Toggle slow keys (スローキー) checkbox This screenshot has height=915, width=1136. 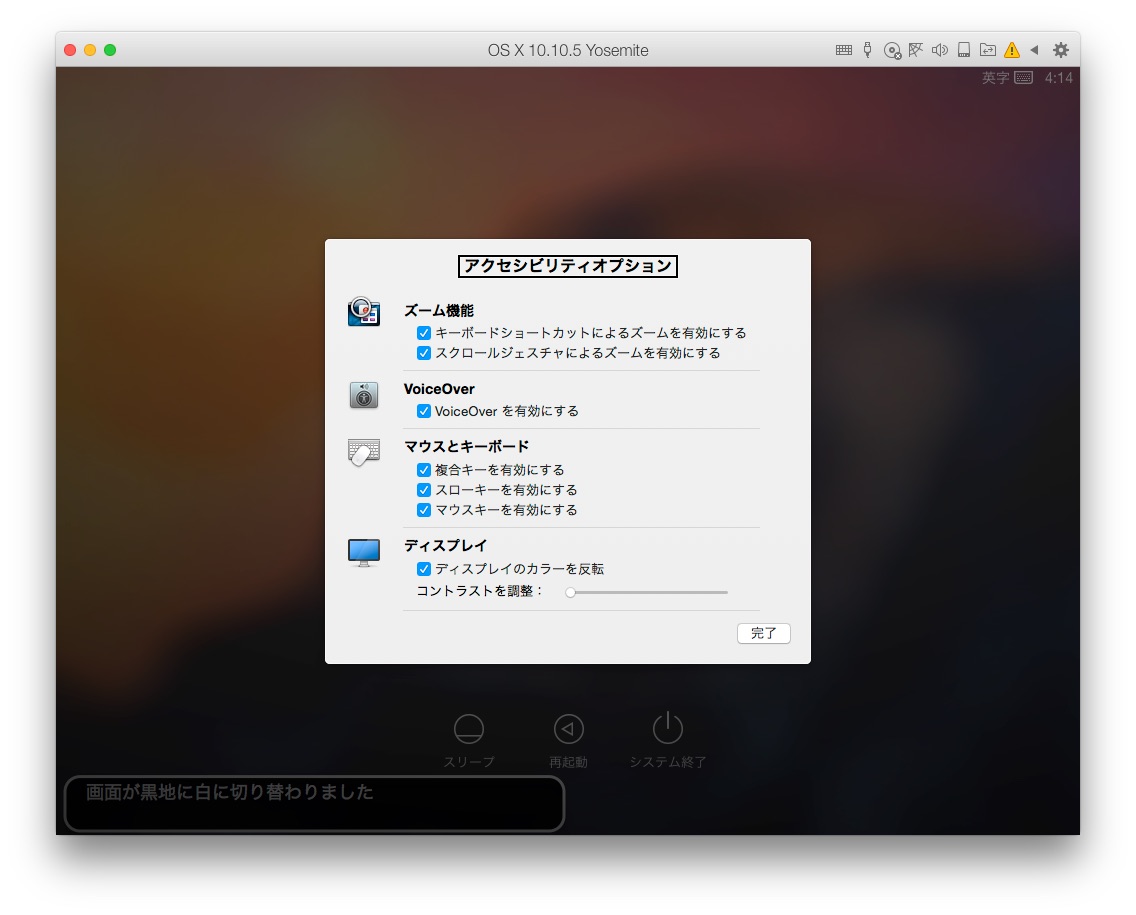pyautogui.click(x=424, y=490)
